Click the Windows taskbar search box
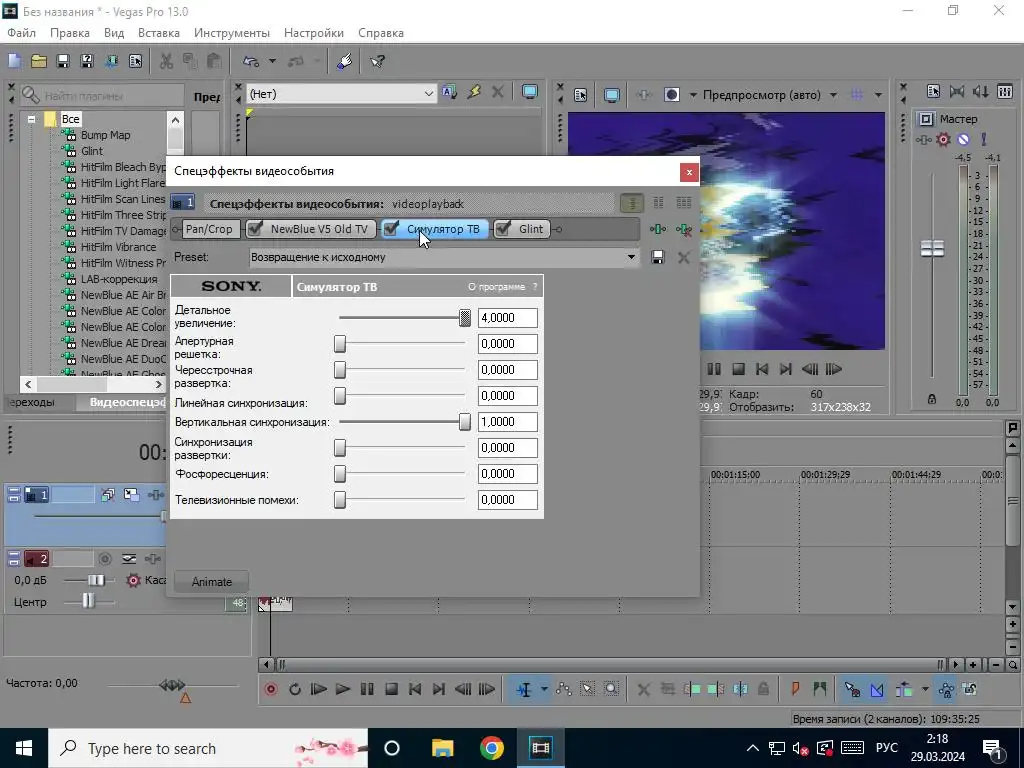 (208, 748)
